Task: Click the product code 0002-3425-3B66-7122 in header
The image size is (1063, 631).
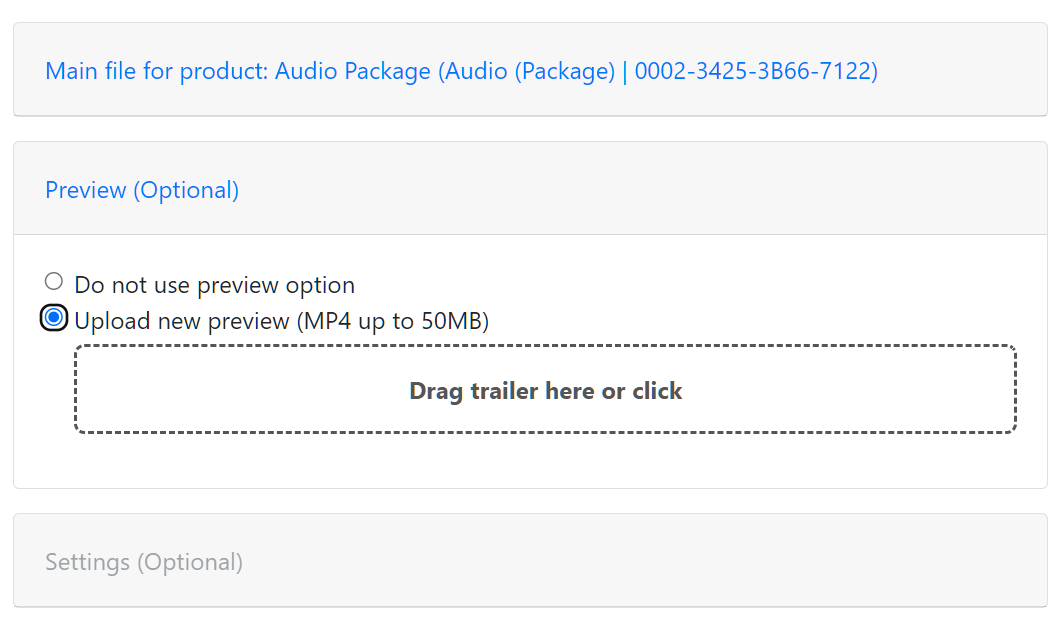Action: tap(755, 72)
